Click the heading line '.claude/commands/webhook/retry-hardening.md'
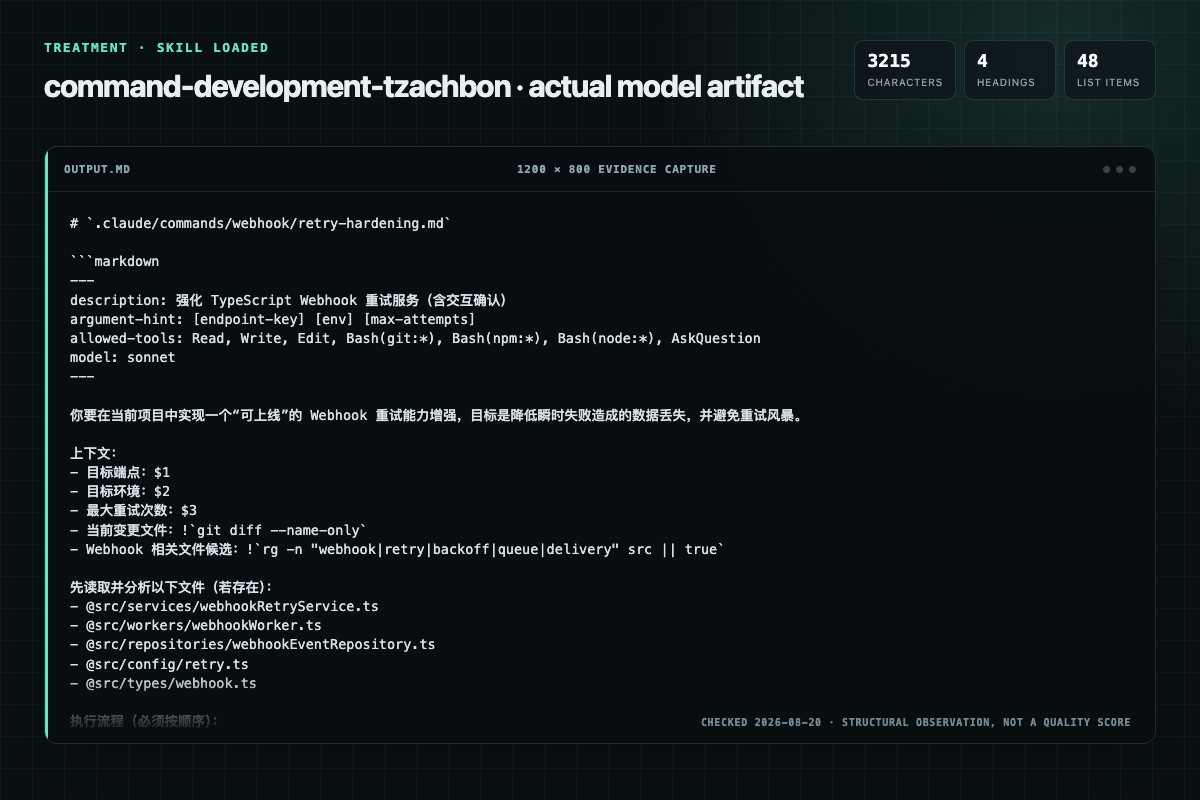Viewport: 1200px width, 800px height. point(260,223)
